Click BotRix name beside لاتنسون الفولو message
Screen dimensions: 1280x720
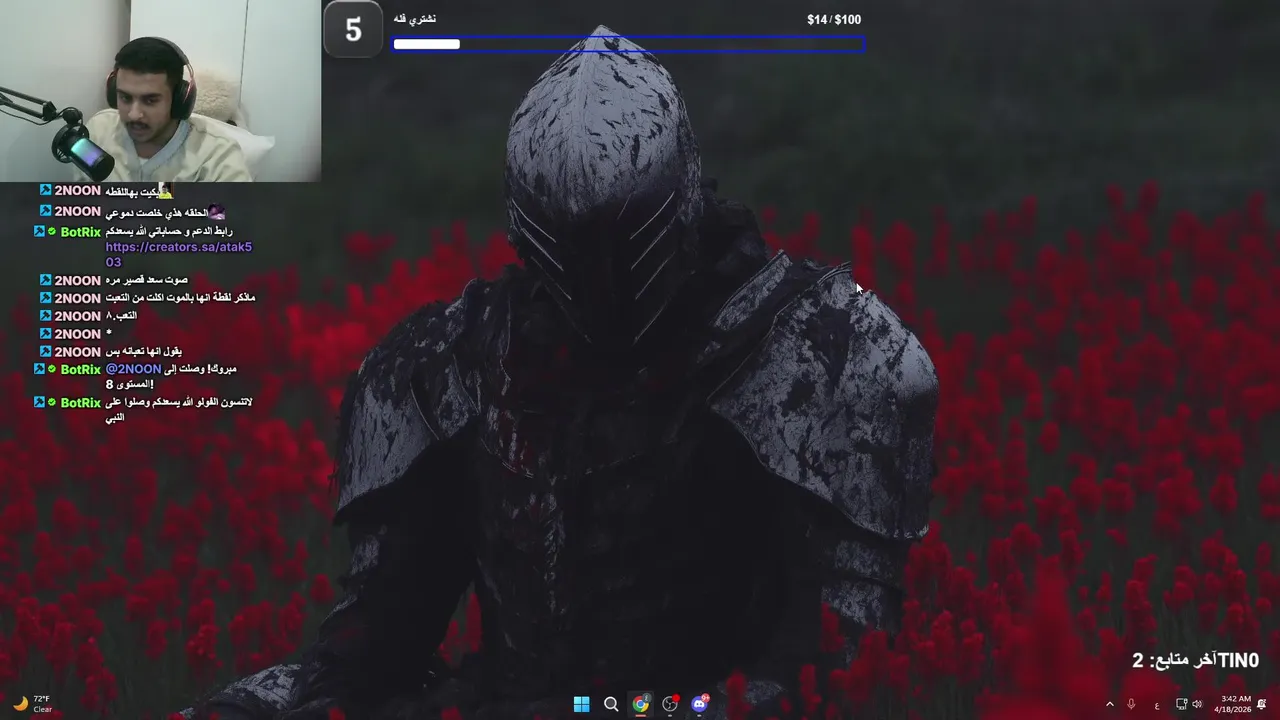point(81,403)
